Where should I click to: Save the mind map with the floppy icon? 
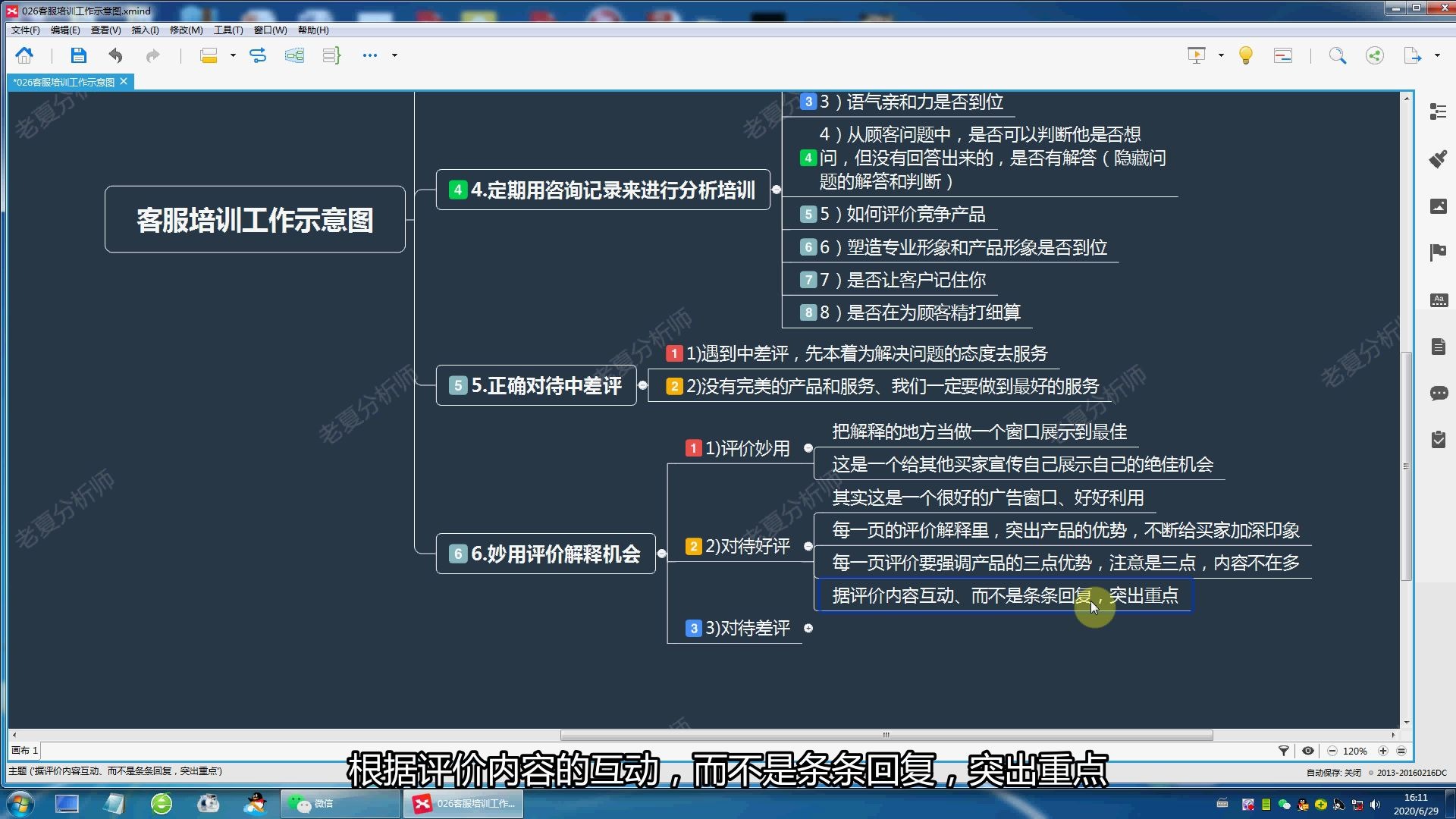coord(78,55)
